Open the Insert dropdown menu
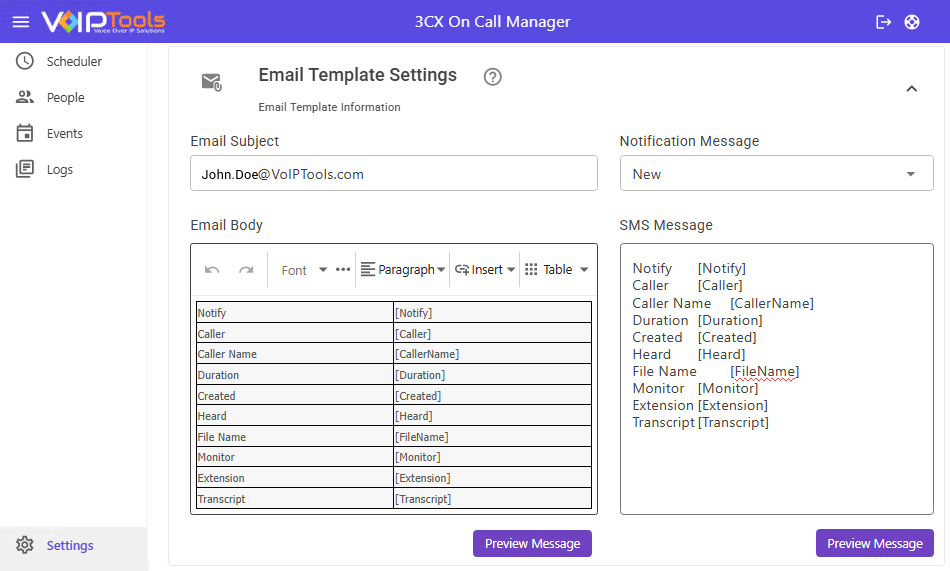Image resolution: width=950 pixels, height=571 pixels. point(485,270)
